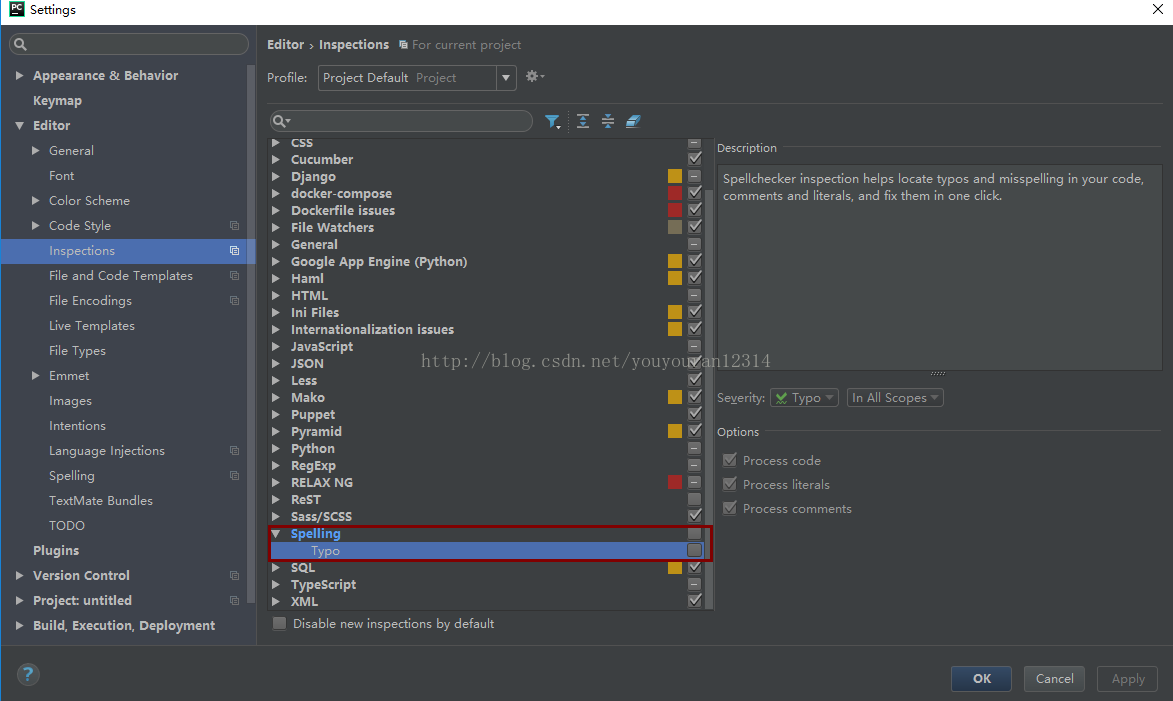Click the help question mark button

[28, 675]
